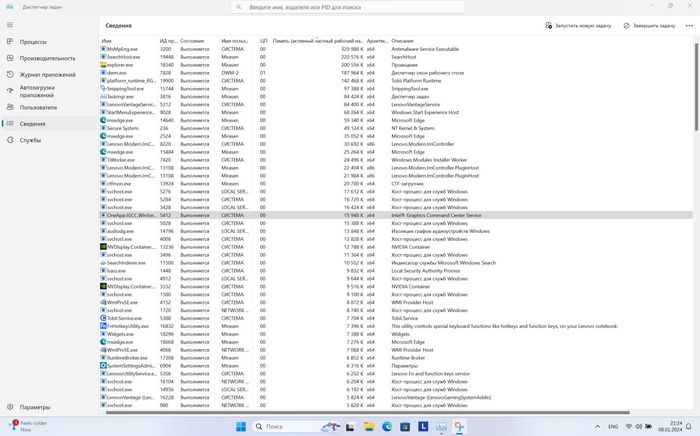The width and height of the screenshot is (700, 436).
Task: Click WmiPrvSE.exe icon with PID 4152
Action: click(103, 302)
